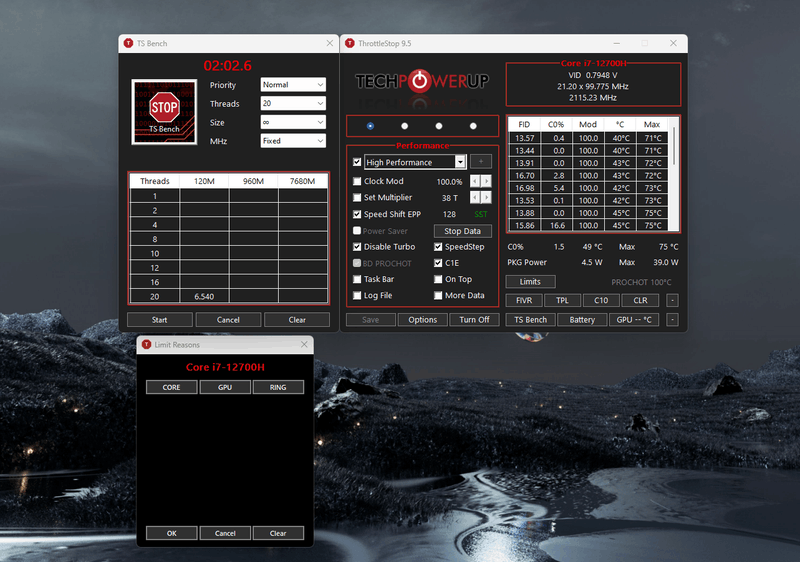Uncheck Disable Turbo
800x562 pixels.
pos(357,247)
